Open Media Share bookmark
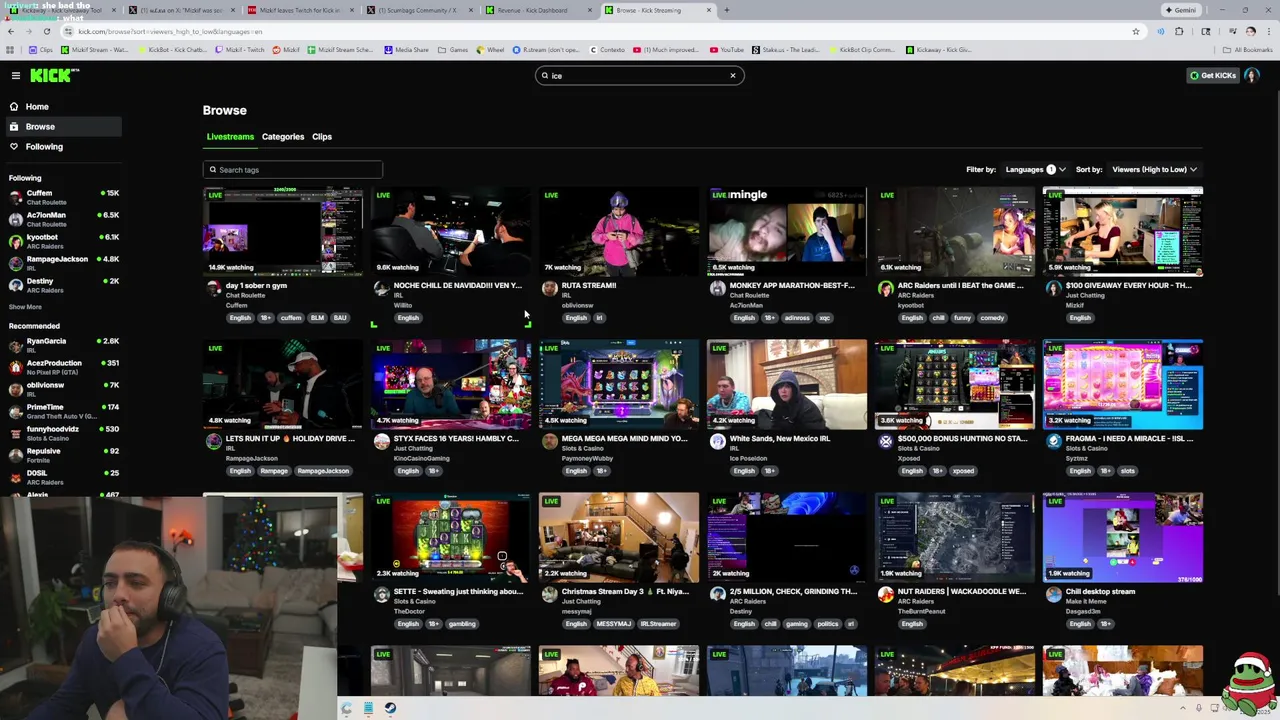The image size is (1280, 720). 407,50
